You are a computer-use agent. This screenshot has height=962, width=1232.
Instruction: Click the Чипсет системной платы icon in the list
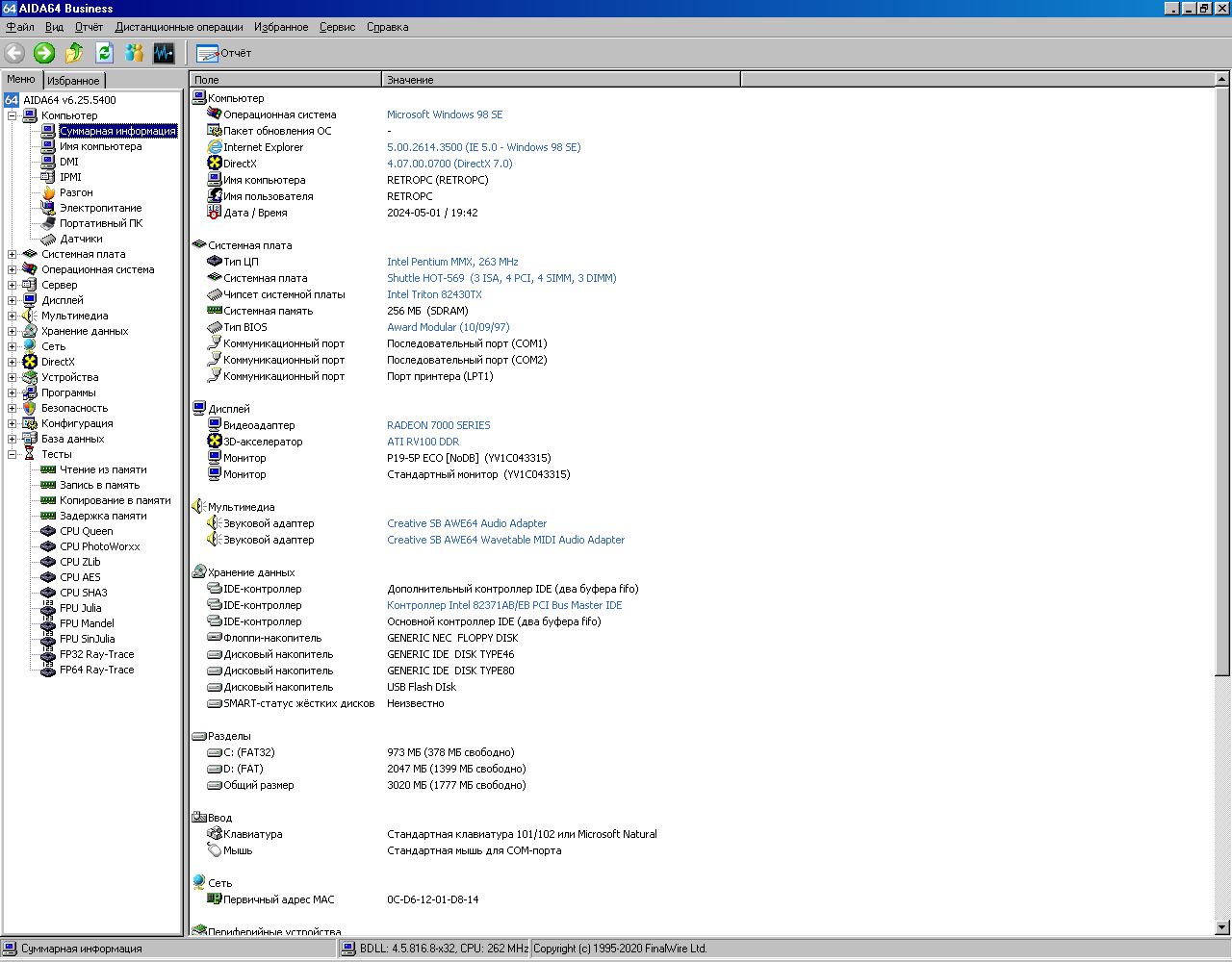pyautogui.click(x=215, y=294)
